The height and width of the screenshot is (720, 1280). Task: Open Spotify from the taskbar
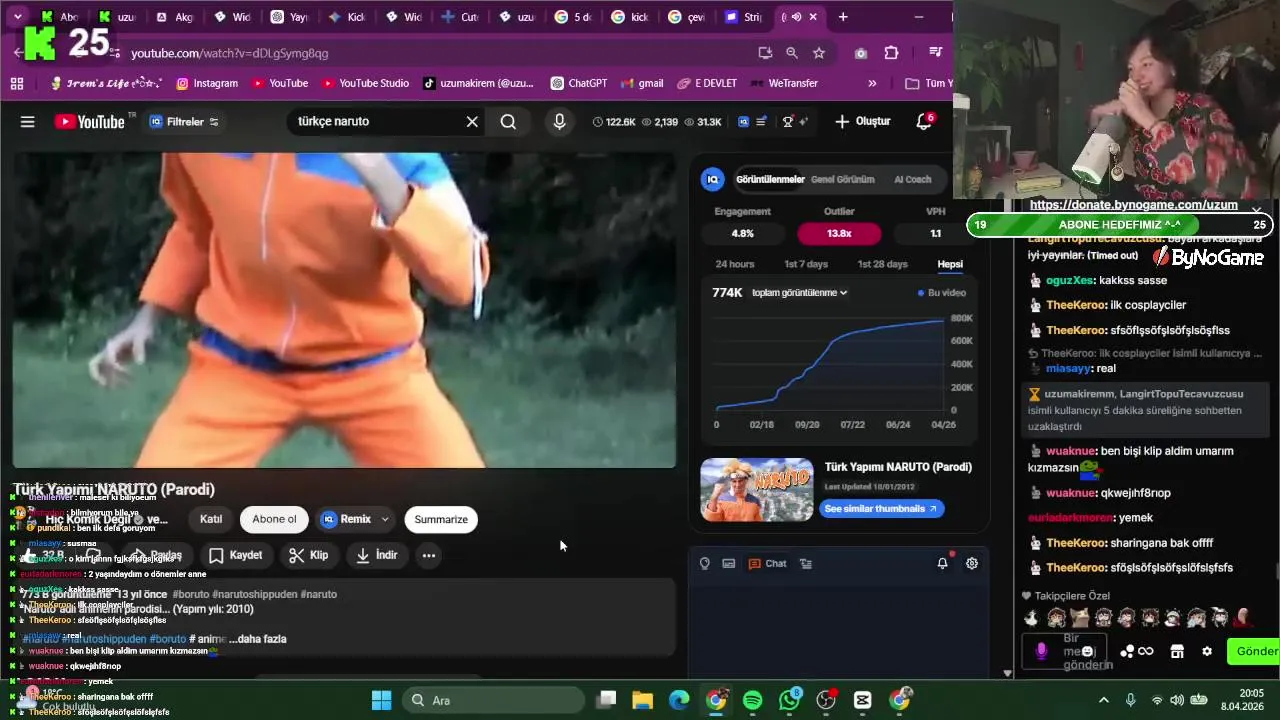pos(753,700)
